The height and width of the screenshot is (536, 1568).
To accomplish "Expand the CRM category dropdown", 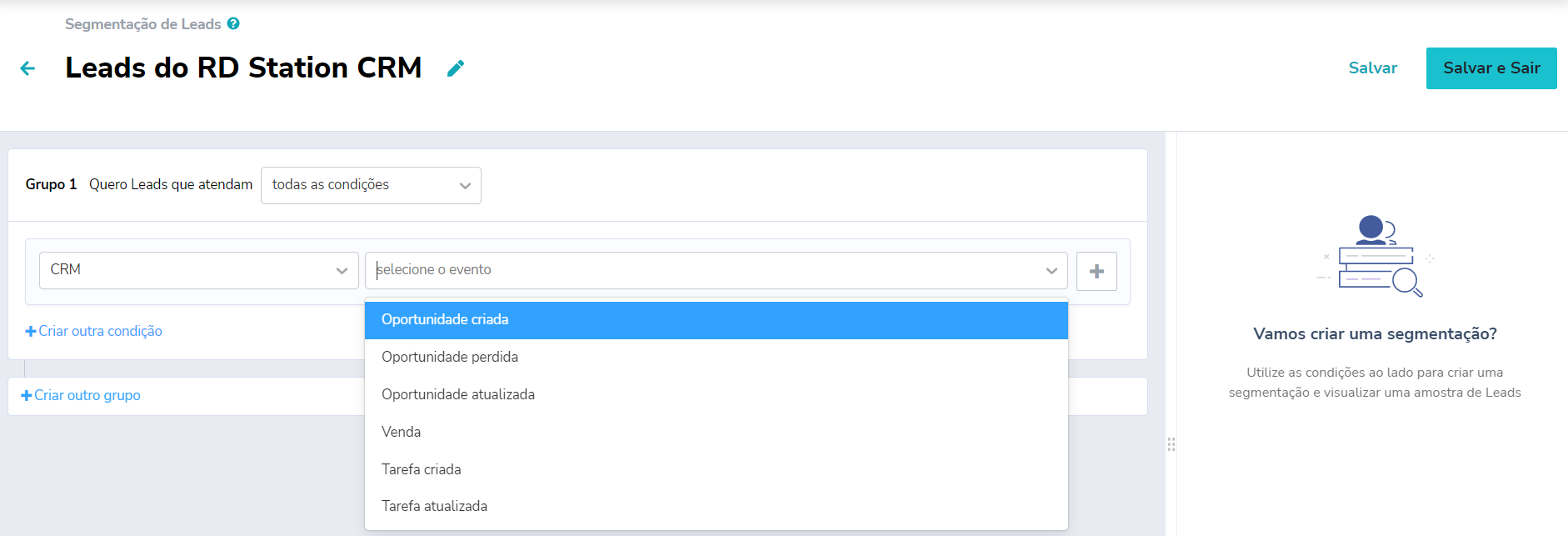I will pos(198,270).
